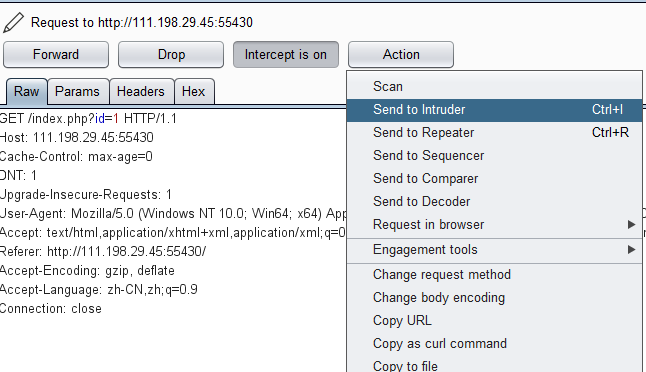This screenshot has width=646, height=372.
Task: Switch to the Params tab
Action: (78, 91)
